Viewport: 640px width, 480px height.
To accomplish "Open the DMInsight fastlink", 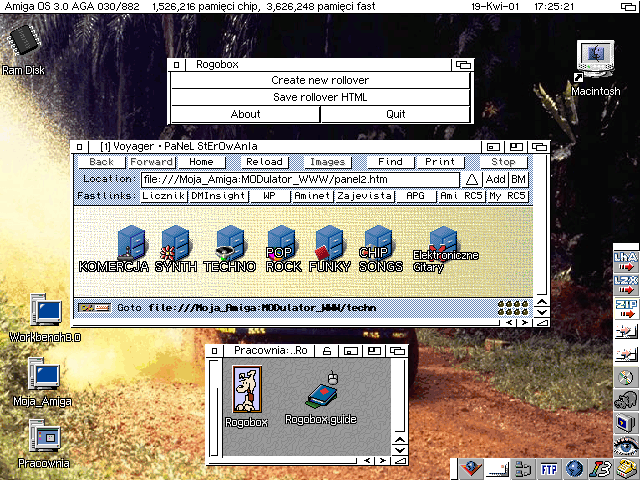I will pos(218,196).
